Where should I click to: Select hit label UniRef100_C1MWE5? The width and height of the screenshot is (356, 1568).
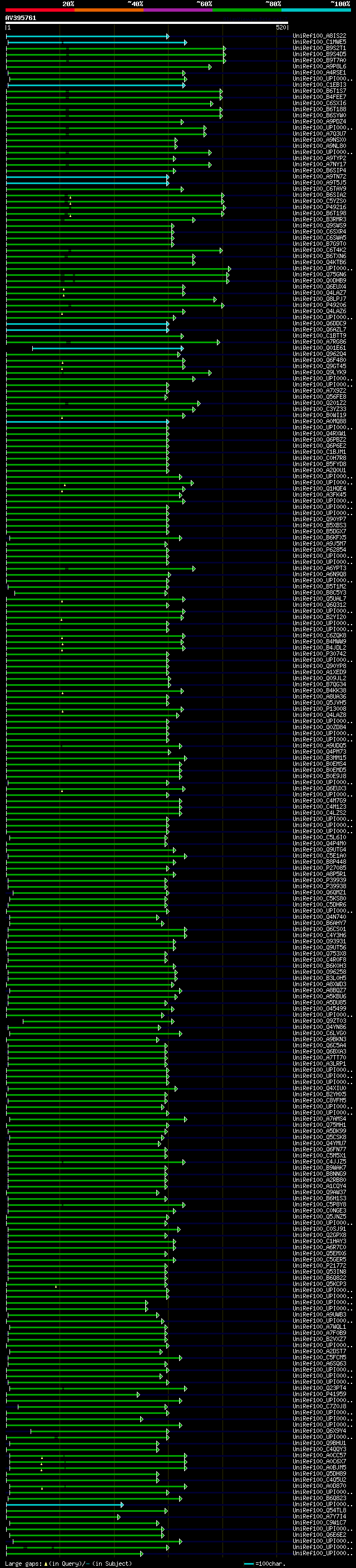[319, 42]
